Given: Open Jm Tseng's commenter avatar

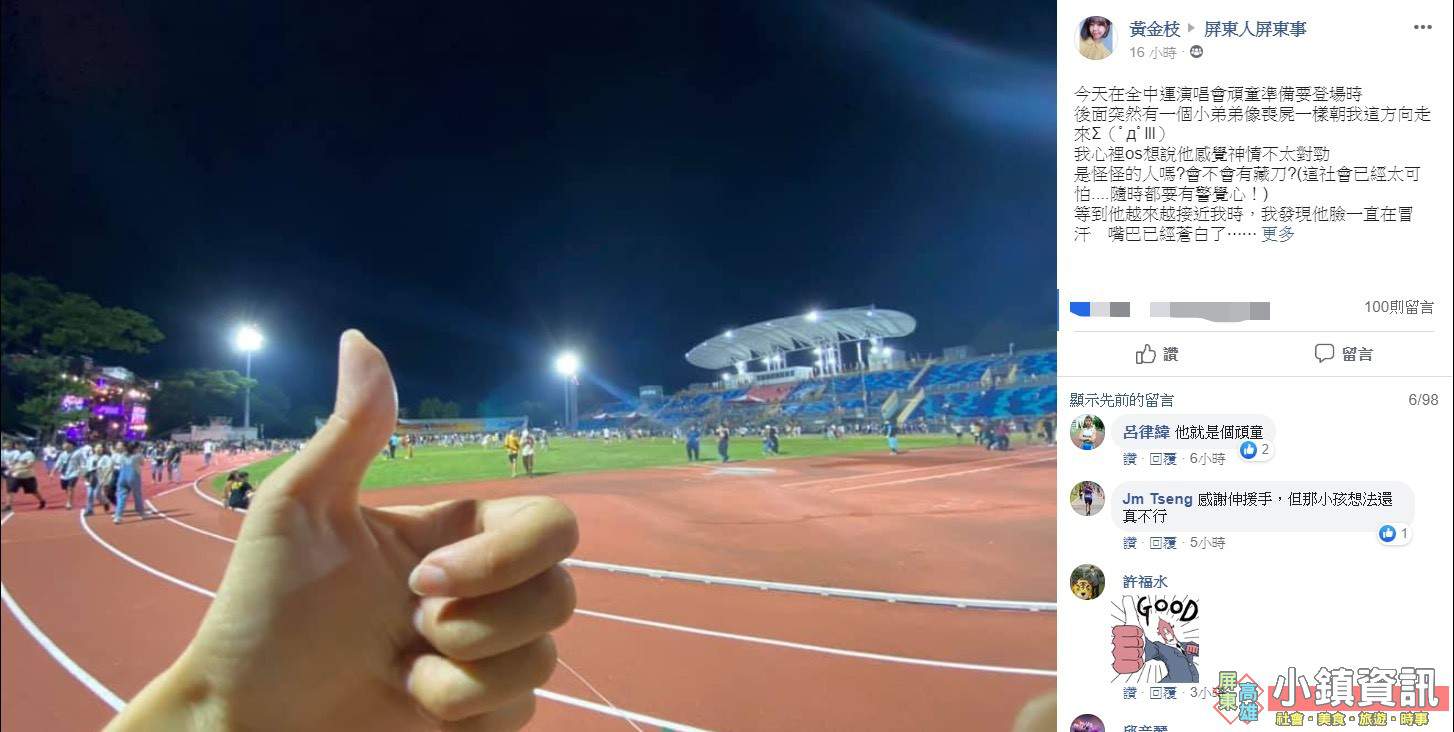Looking at the screenshot, I should pyautogui.click(x=1087, y=498).
